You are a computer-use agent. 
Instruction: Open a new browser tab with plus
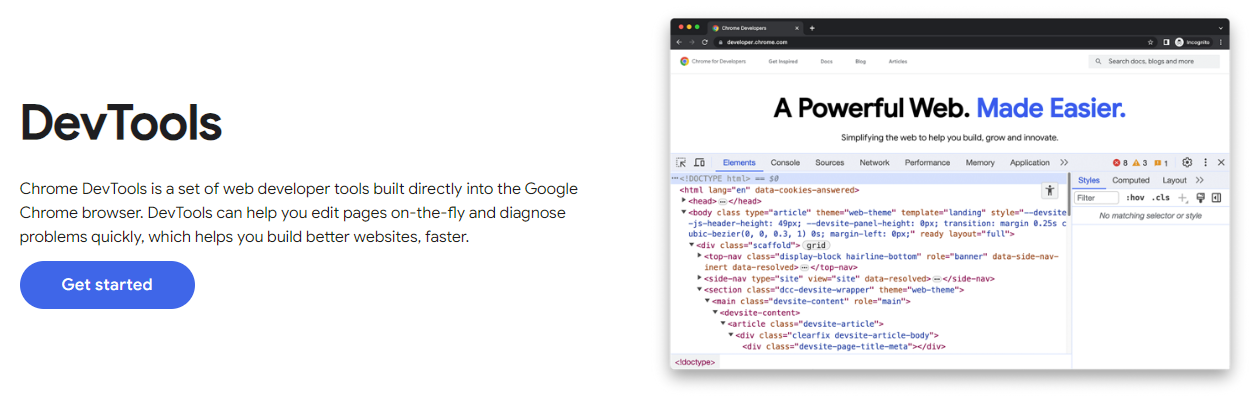click(x=812, y=28)
